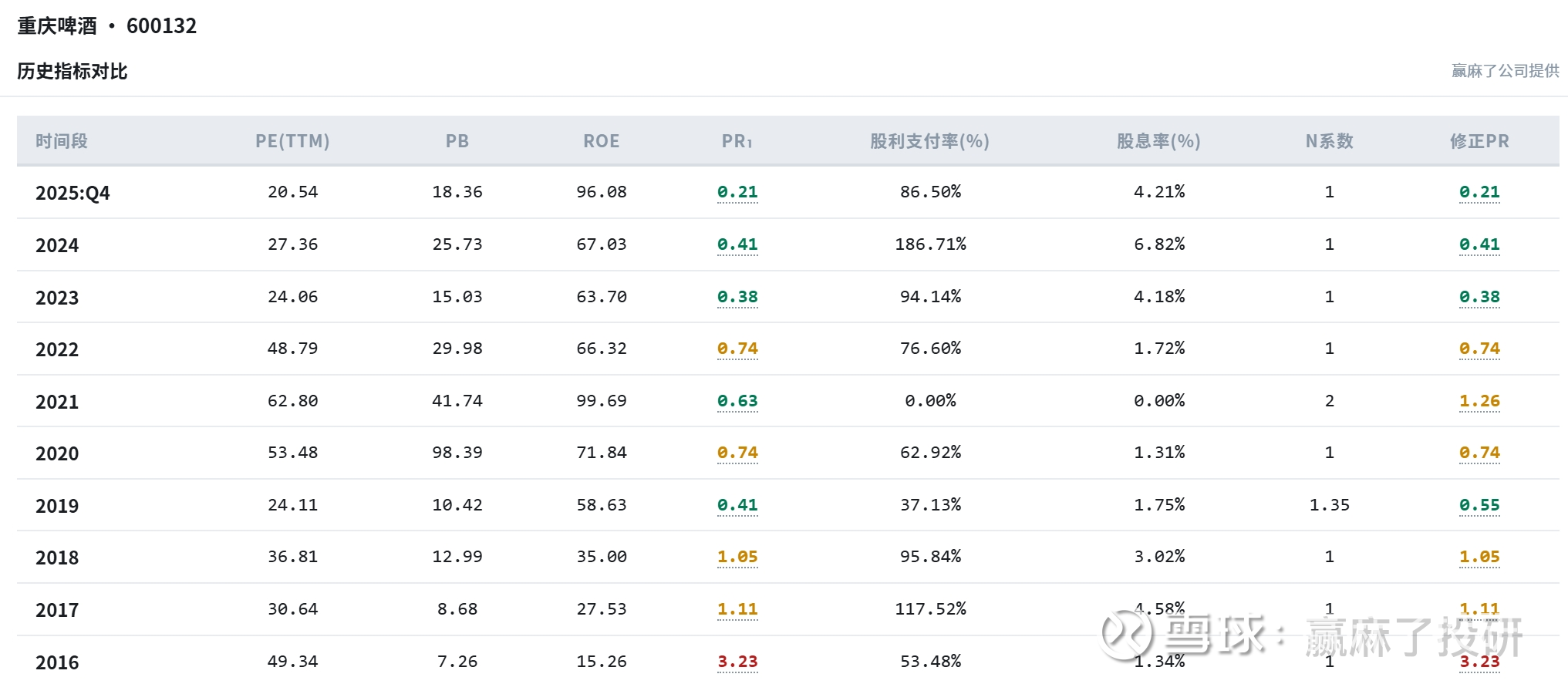Click the red PR₁ value 3.23 for 2016
The image size is (1568, 684).
737,662
